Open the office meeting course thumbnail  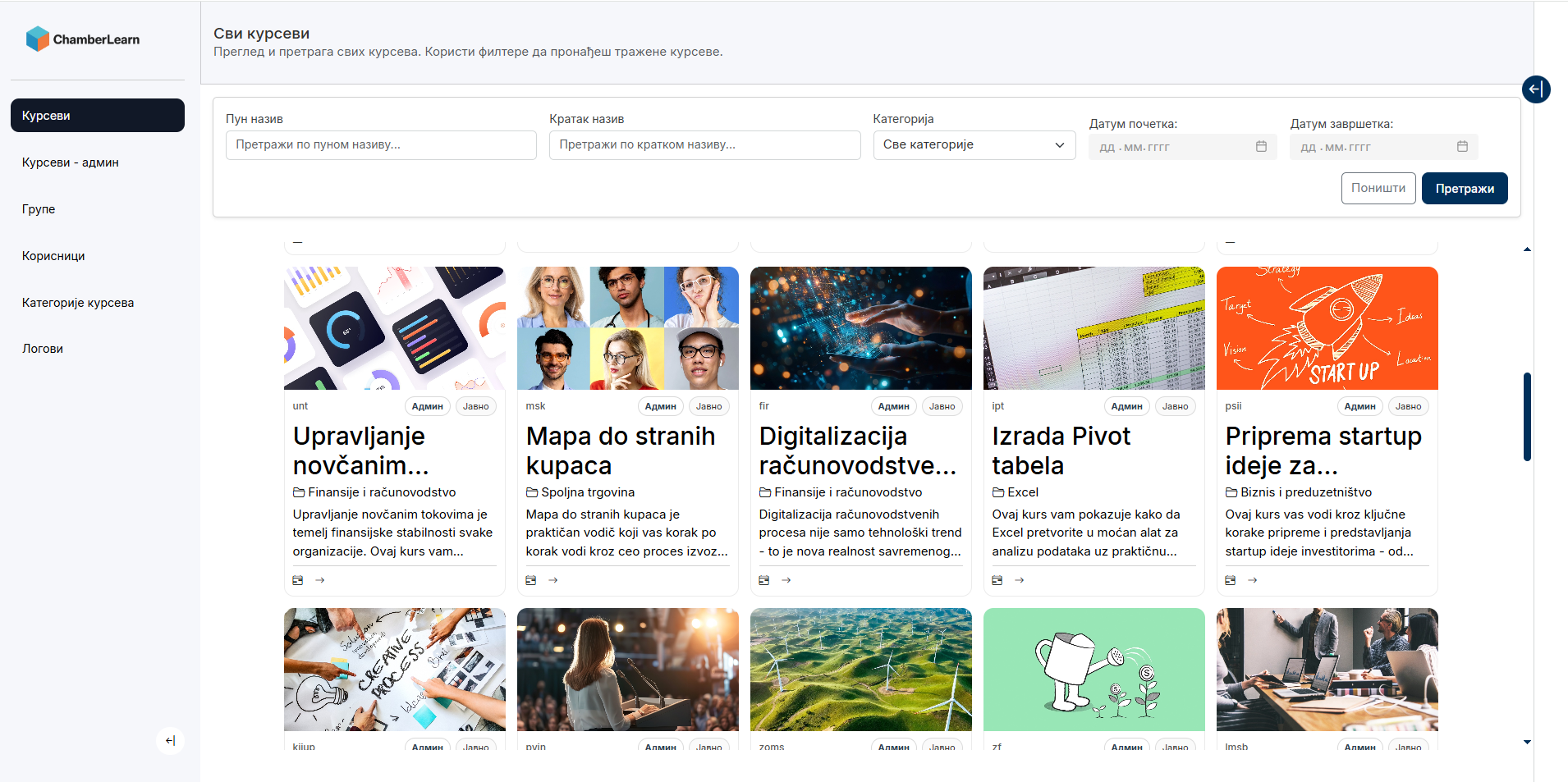click(x=1327, y=670)
